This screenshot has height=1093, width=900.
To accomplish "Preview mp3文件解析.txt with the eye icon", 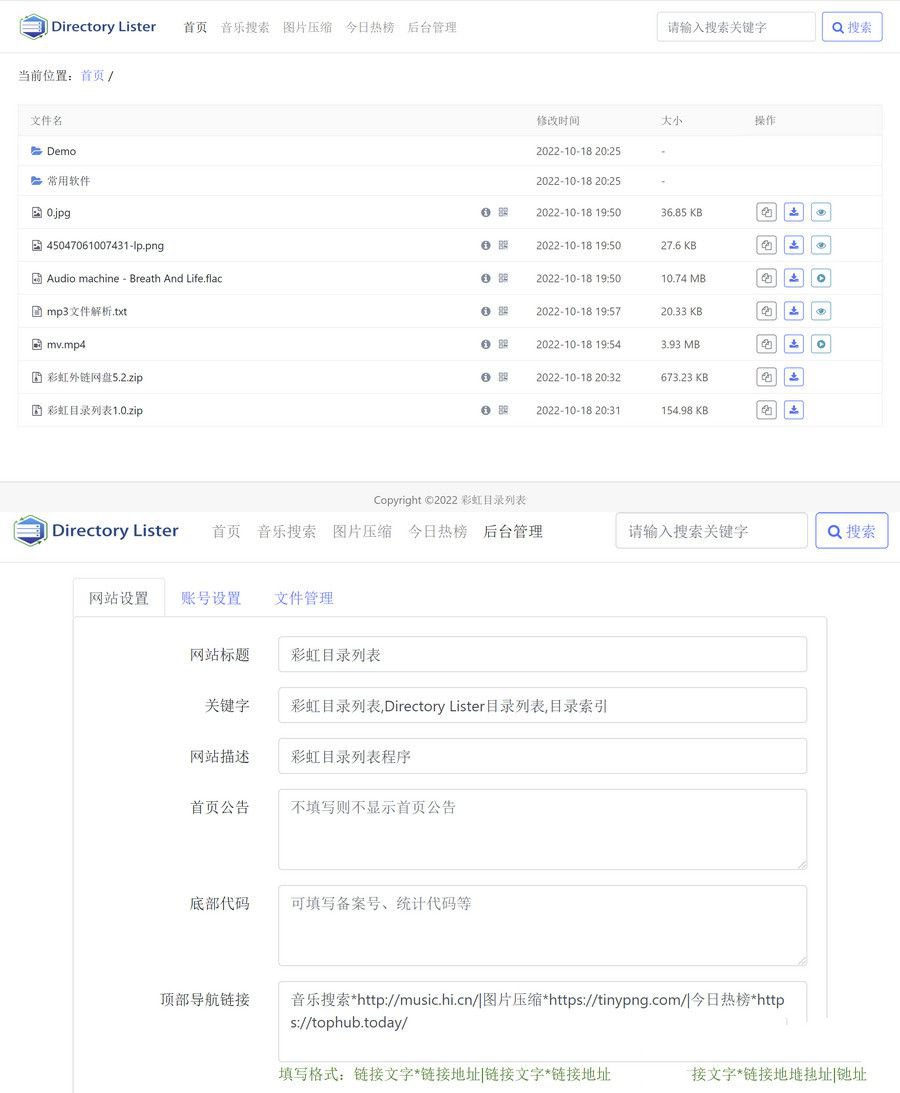I will [821, 311].
